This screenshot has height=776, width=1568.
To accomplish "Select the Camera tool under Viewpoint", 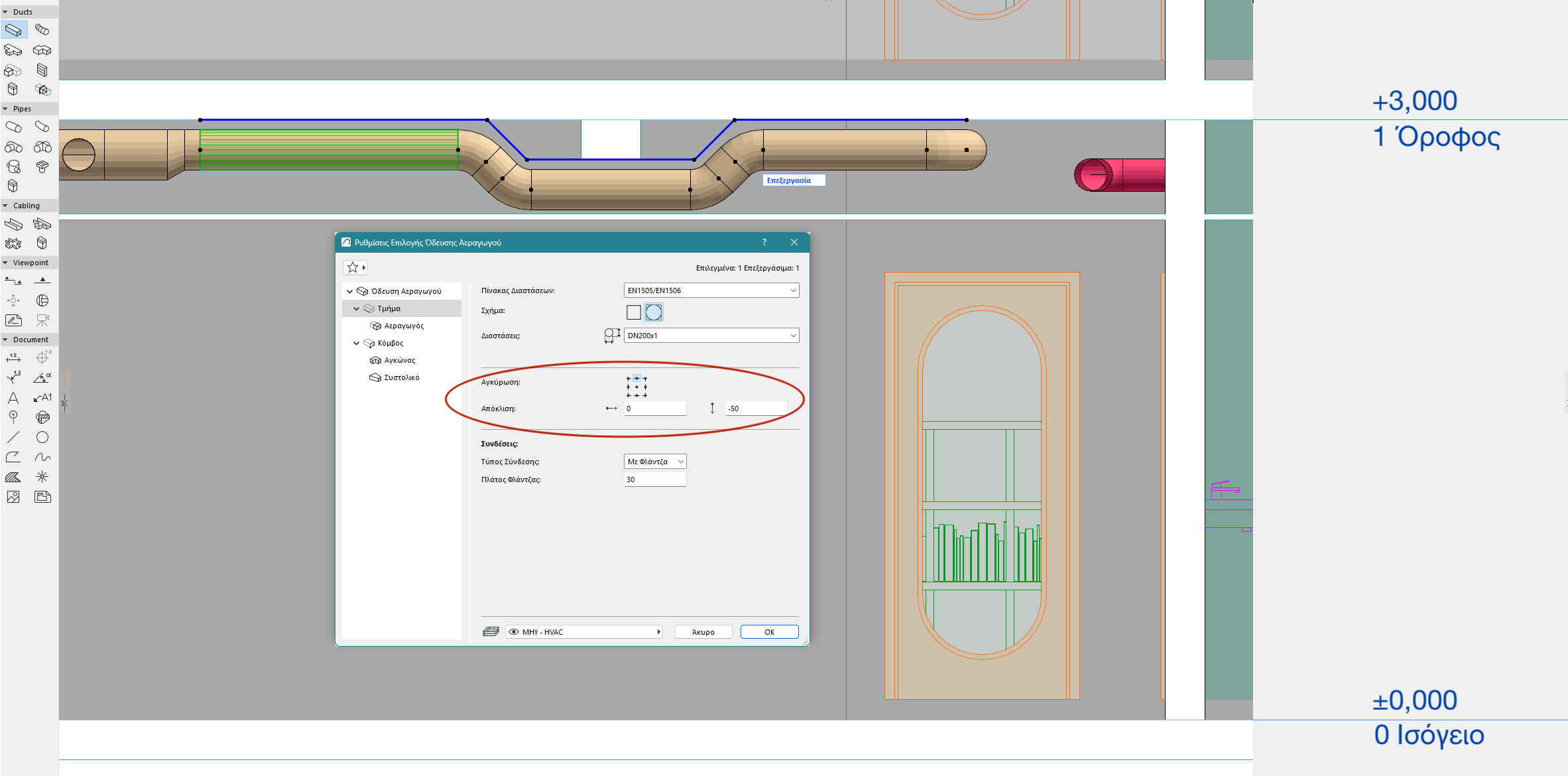I will pyautogui.click(x=42, y=320).
